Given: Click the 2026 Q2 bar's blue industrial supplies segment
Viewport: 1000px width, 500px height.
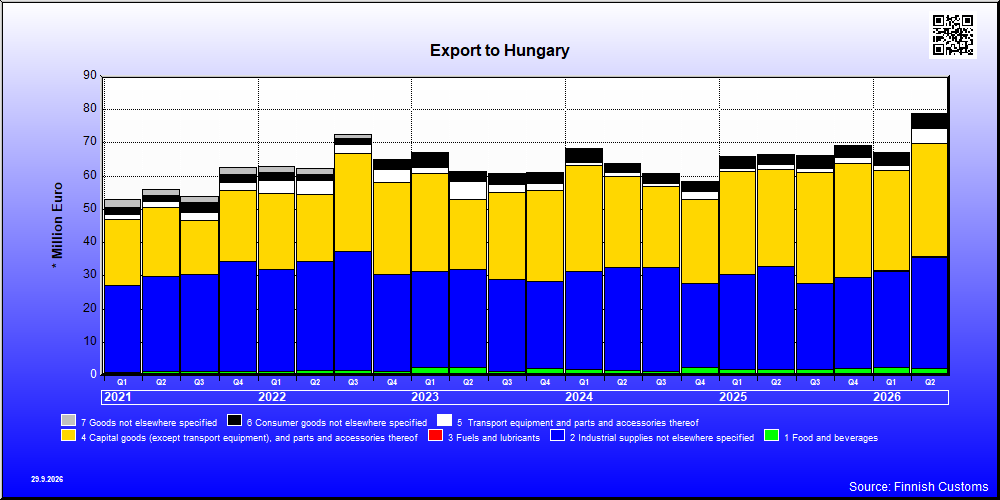Looking at the screenshot, I should (929, 313).
